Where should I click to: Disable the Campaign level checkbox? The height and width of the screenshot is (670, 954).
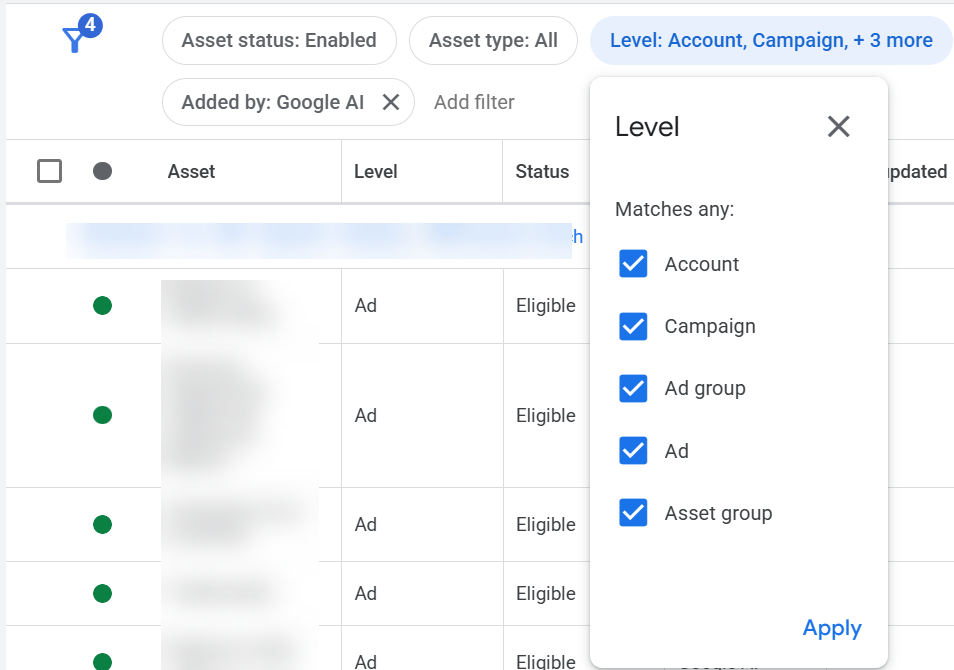[632, 326]
